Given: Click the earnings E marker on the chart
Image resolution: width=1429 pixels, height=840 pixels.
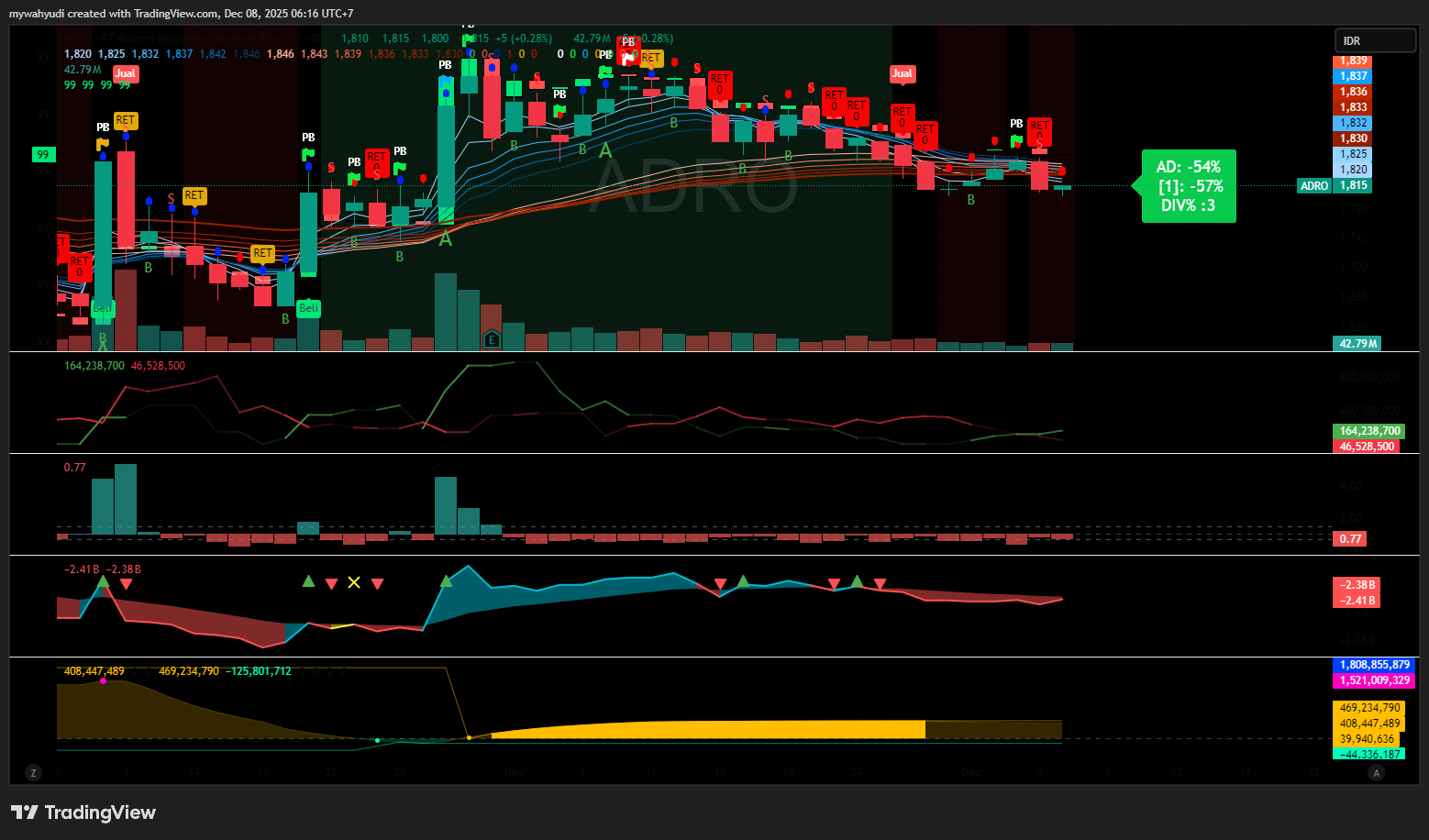Looking at the screenshot, I should tap(492, 340).
